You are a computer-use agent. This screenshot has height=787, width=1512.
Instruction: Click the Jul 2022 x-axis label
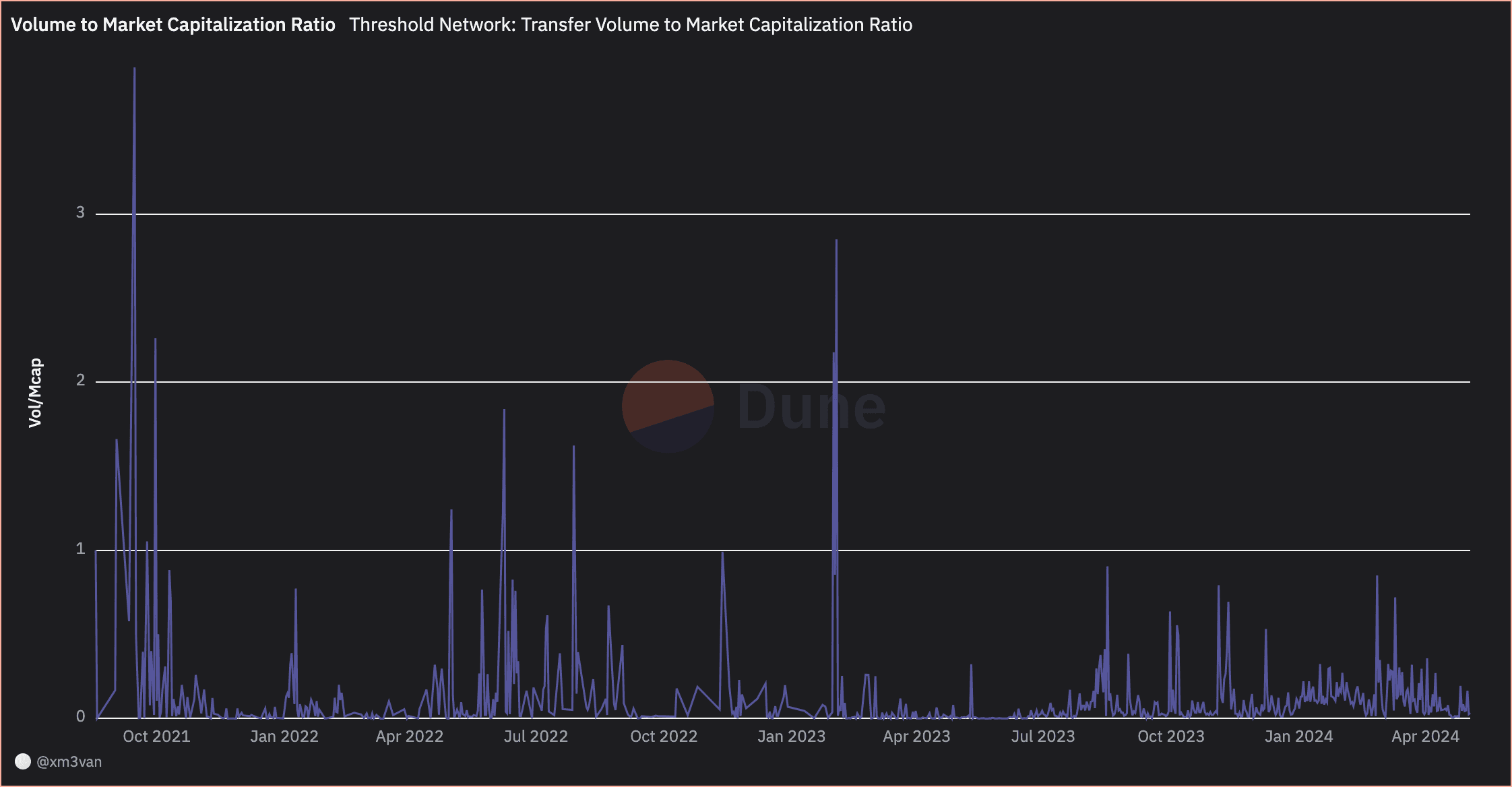[536, 736]
